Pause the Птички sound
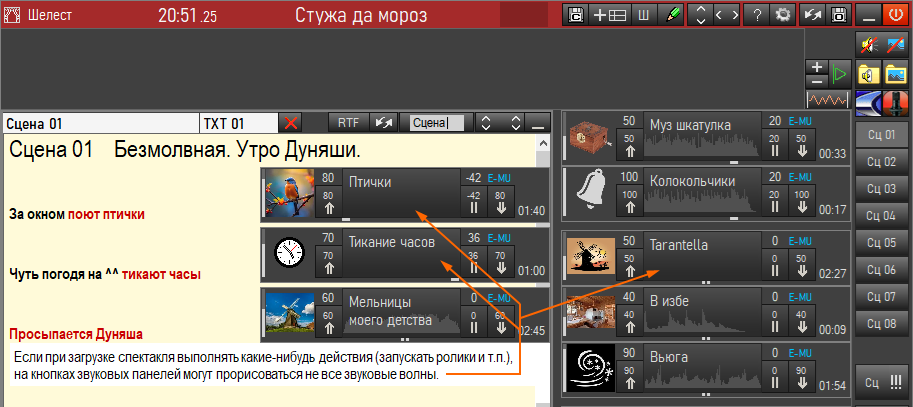 [x=473, y=201]
